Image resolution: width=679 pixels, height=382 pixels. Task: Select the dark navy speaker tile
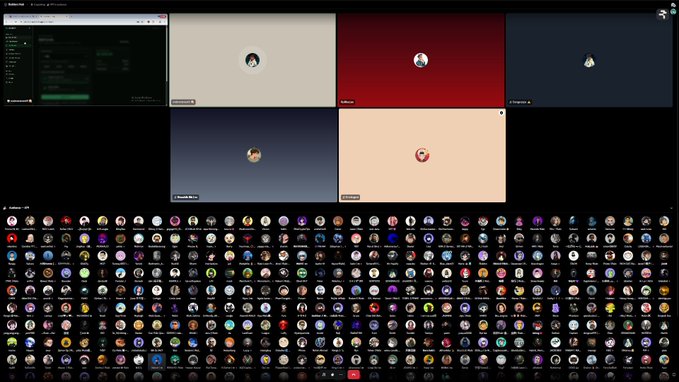point(589,60)
